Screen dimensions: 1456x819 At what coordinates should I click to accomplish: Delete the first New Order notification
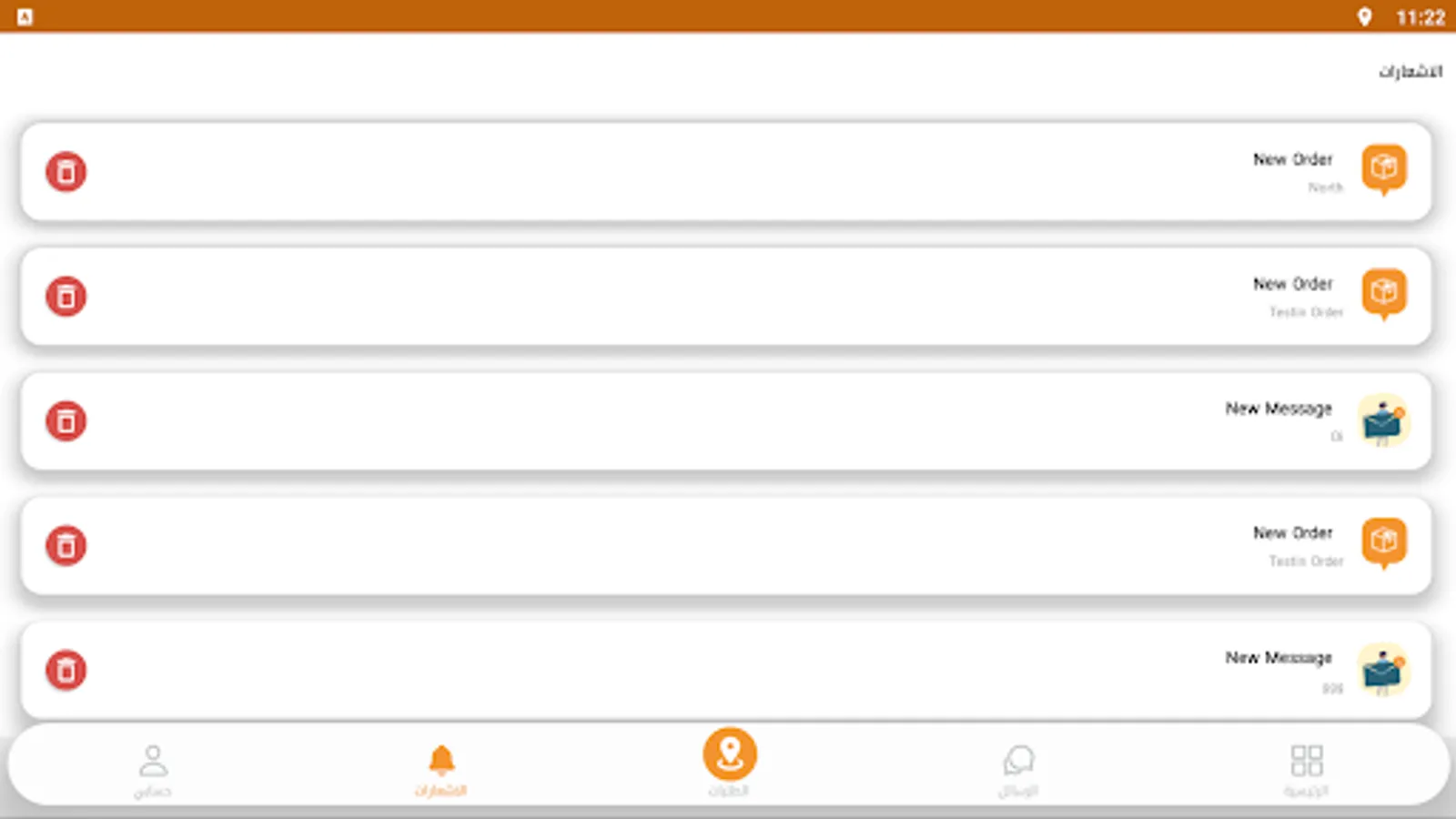66,171
